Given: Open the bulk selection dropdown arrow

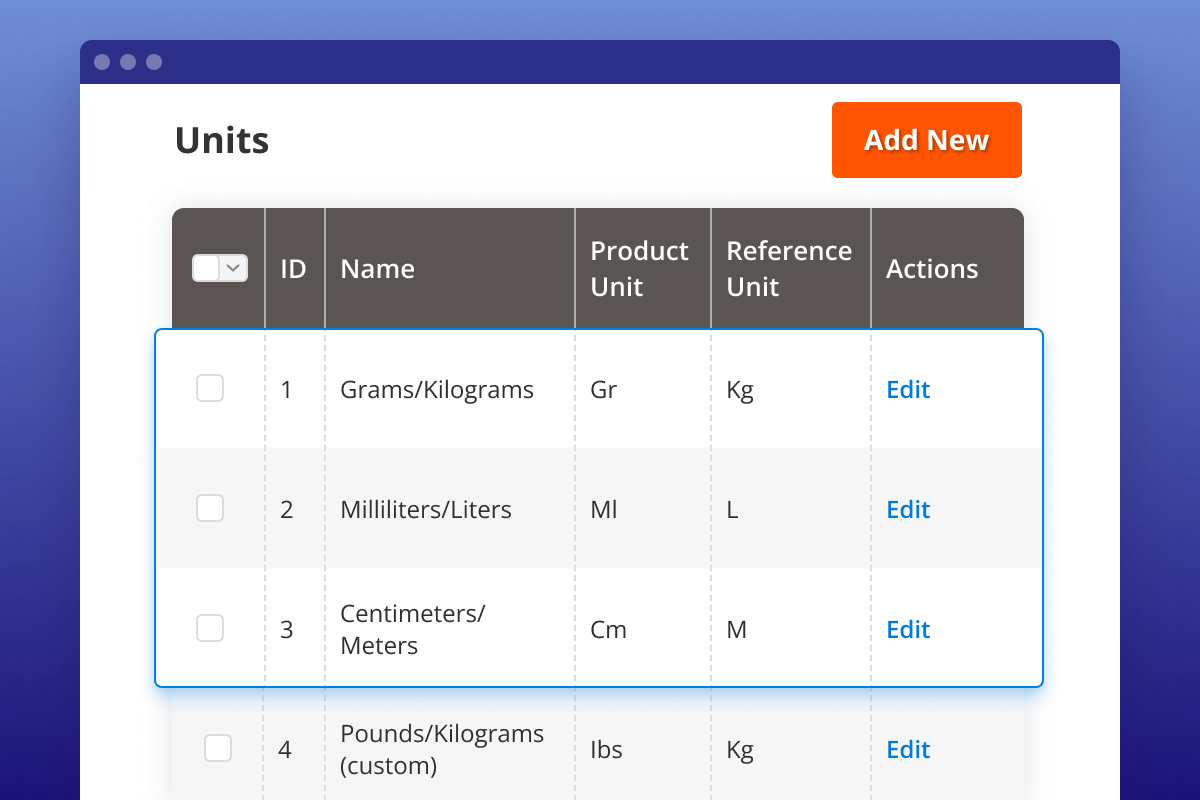Looking at the screenshot, I should coord(234,268).
